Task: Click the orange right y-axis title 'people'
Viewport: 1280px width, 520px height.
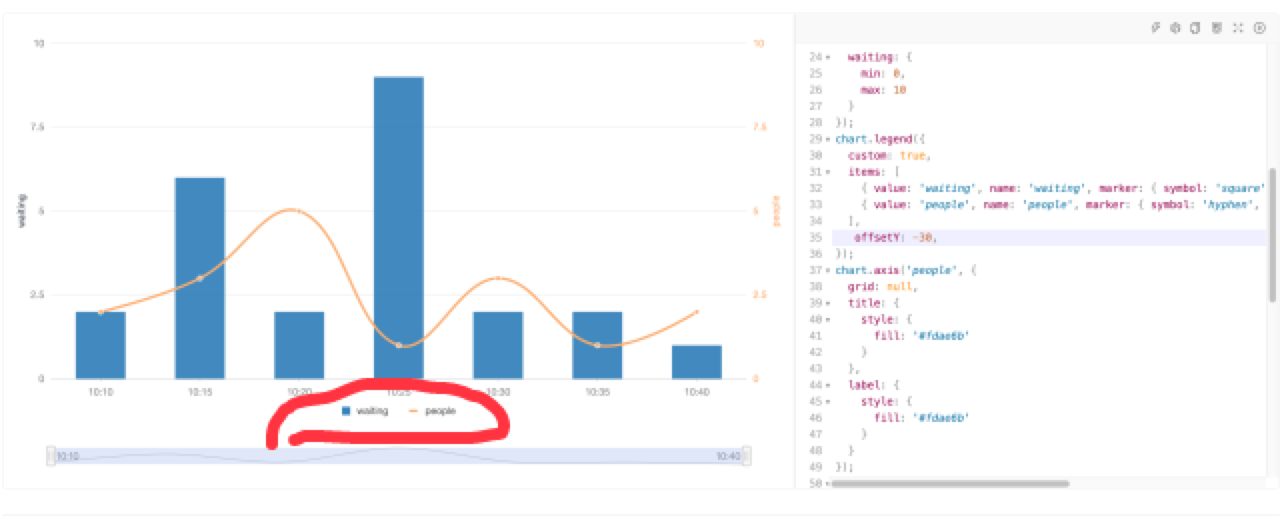Action: point(776,211)
